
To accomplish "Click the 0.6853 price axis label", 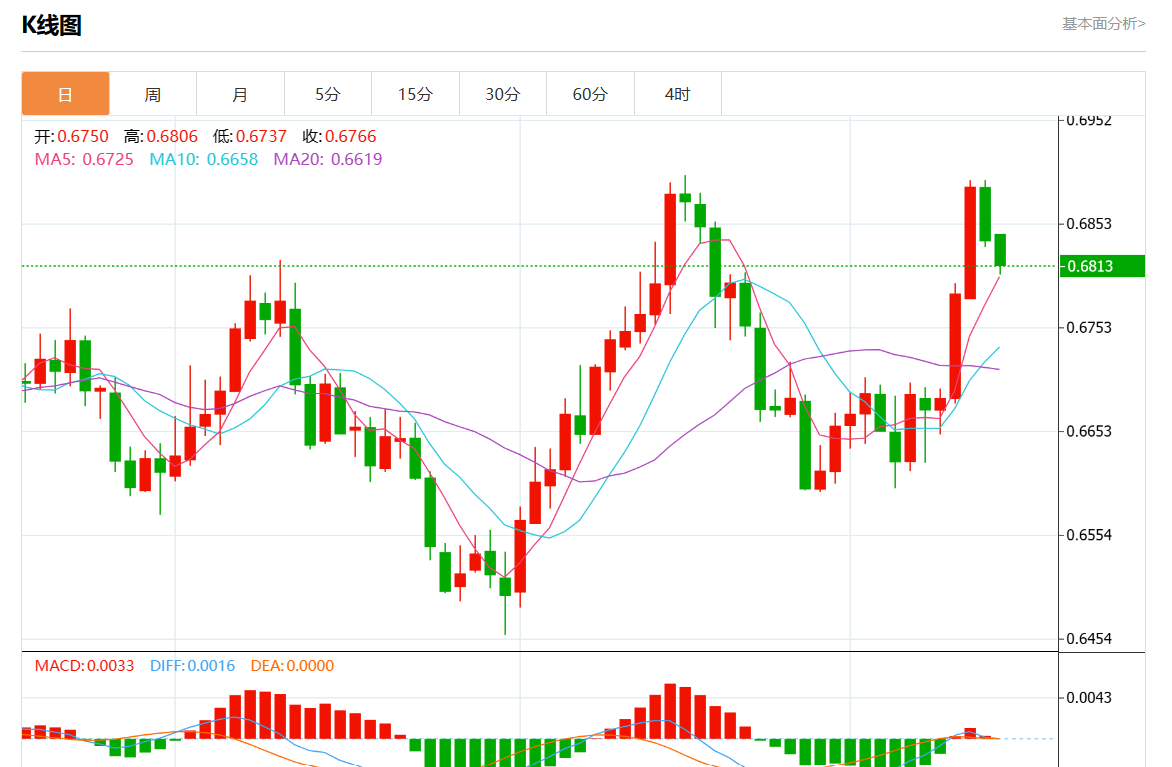I will (1089, 224).
